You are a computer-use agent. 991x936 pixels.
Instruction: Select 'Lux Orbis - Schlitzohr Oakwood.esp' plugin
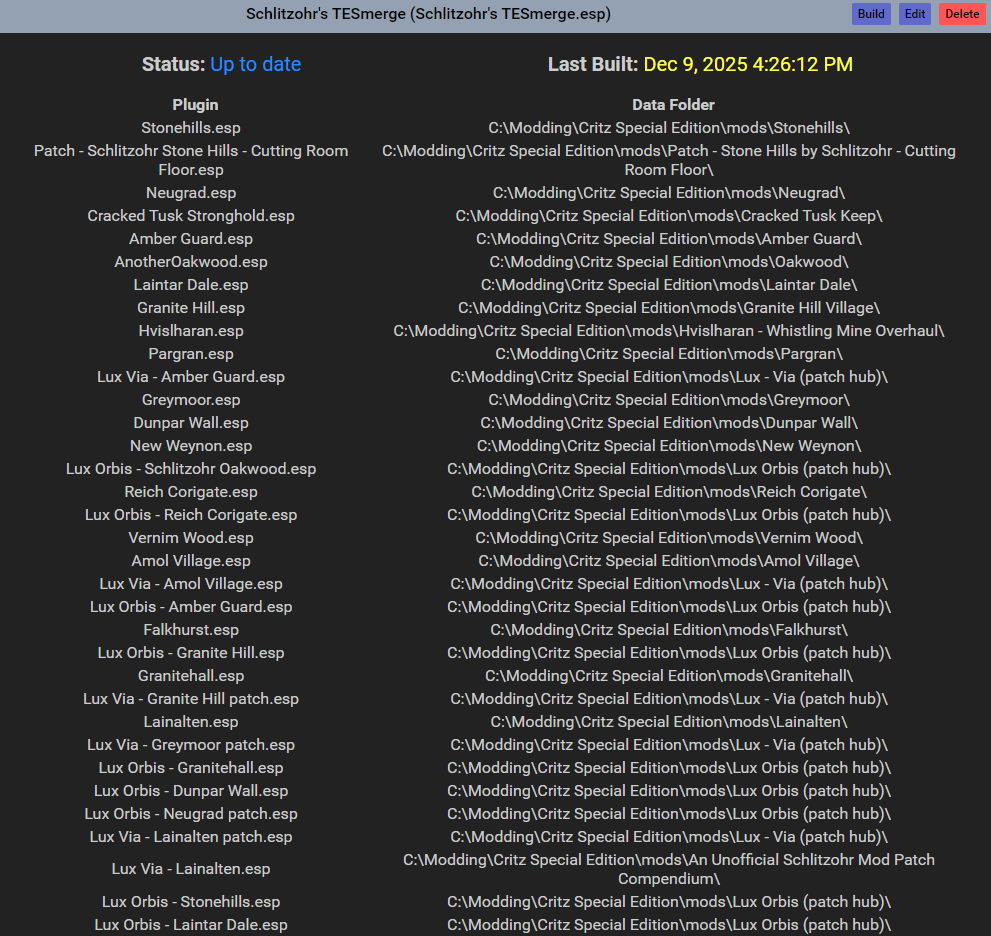tap(191, 469)
